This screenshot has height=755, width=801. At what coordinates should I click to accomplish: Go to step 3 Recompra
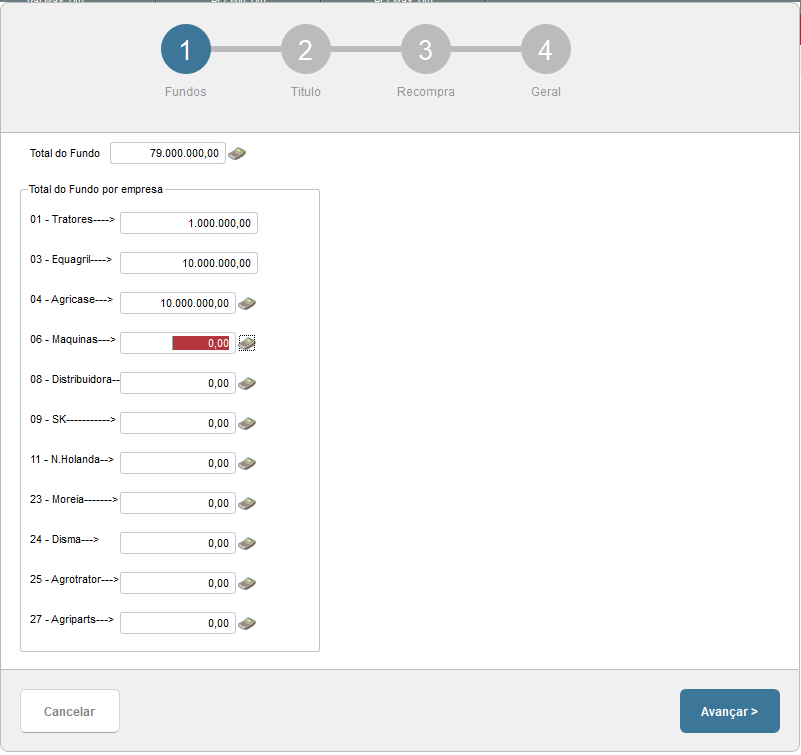[426, 50]
